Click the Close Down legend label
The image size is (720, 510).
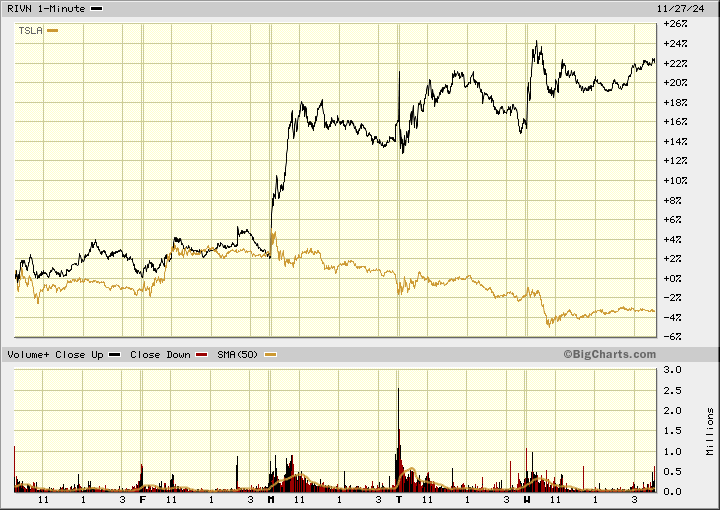[160, 355]
